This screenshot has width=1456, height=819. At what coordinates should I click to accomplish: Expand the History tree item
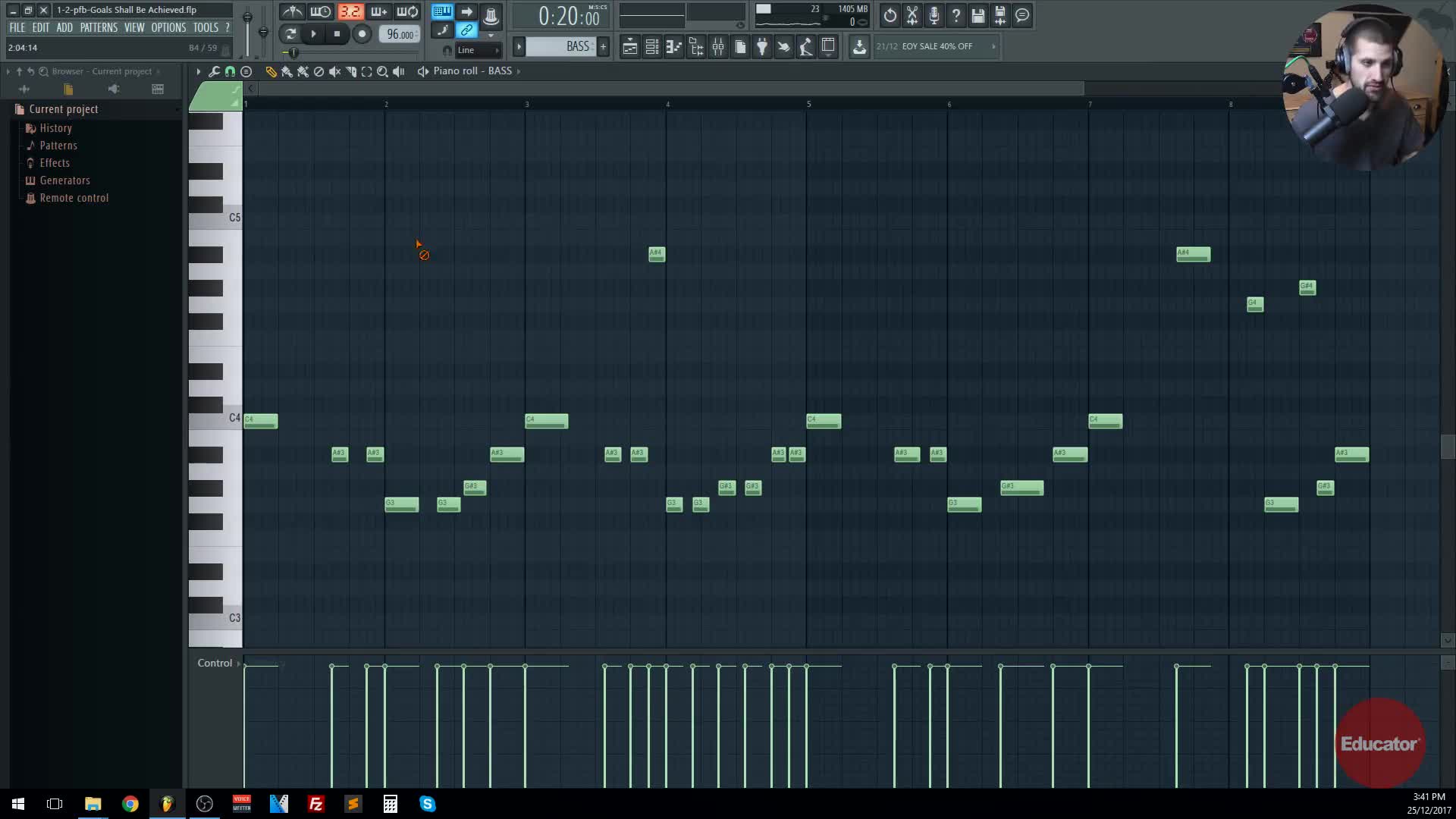[x=55, y=128]
